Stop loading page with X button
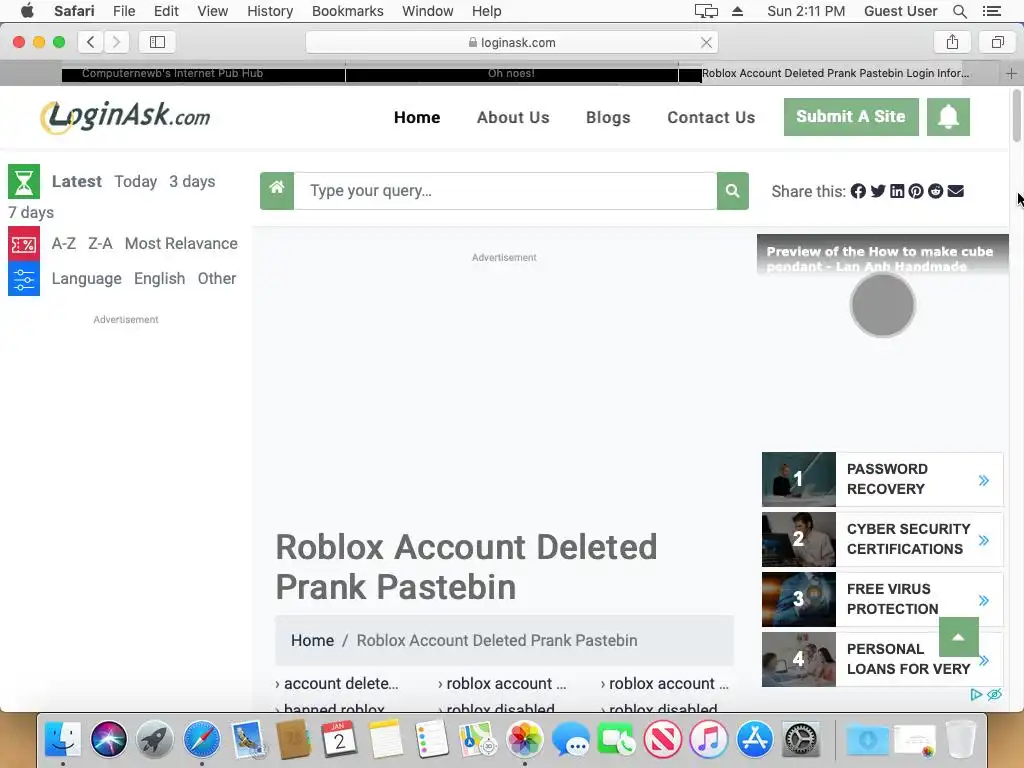This screenshot has height=768, width=1024. pyautogui.click(x=706, y=42)
